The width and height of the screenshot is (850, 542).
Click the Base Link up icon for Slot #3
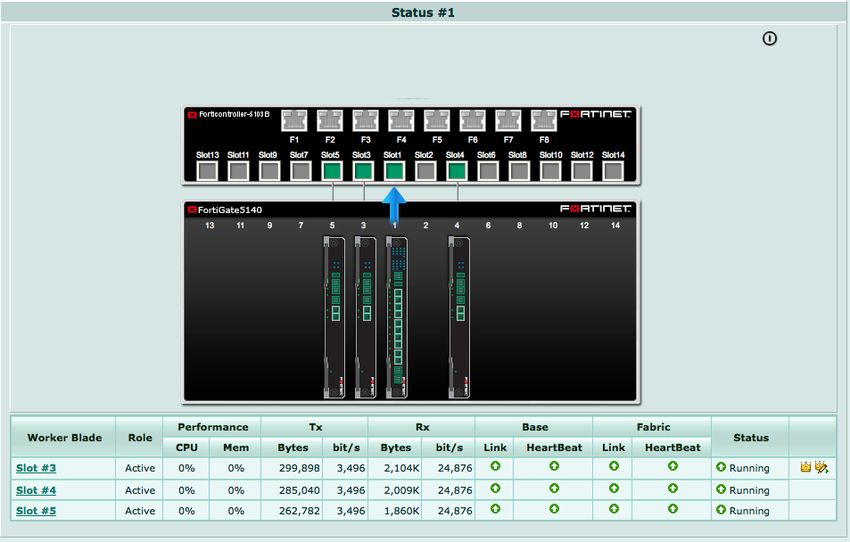tap(495, 466)
